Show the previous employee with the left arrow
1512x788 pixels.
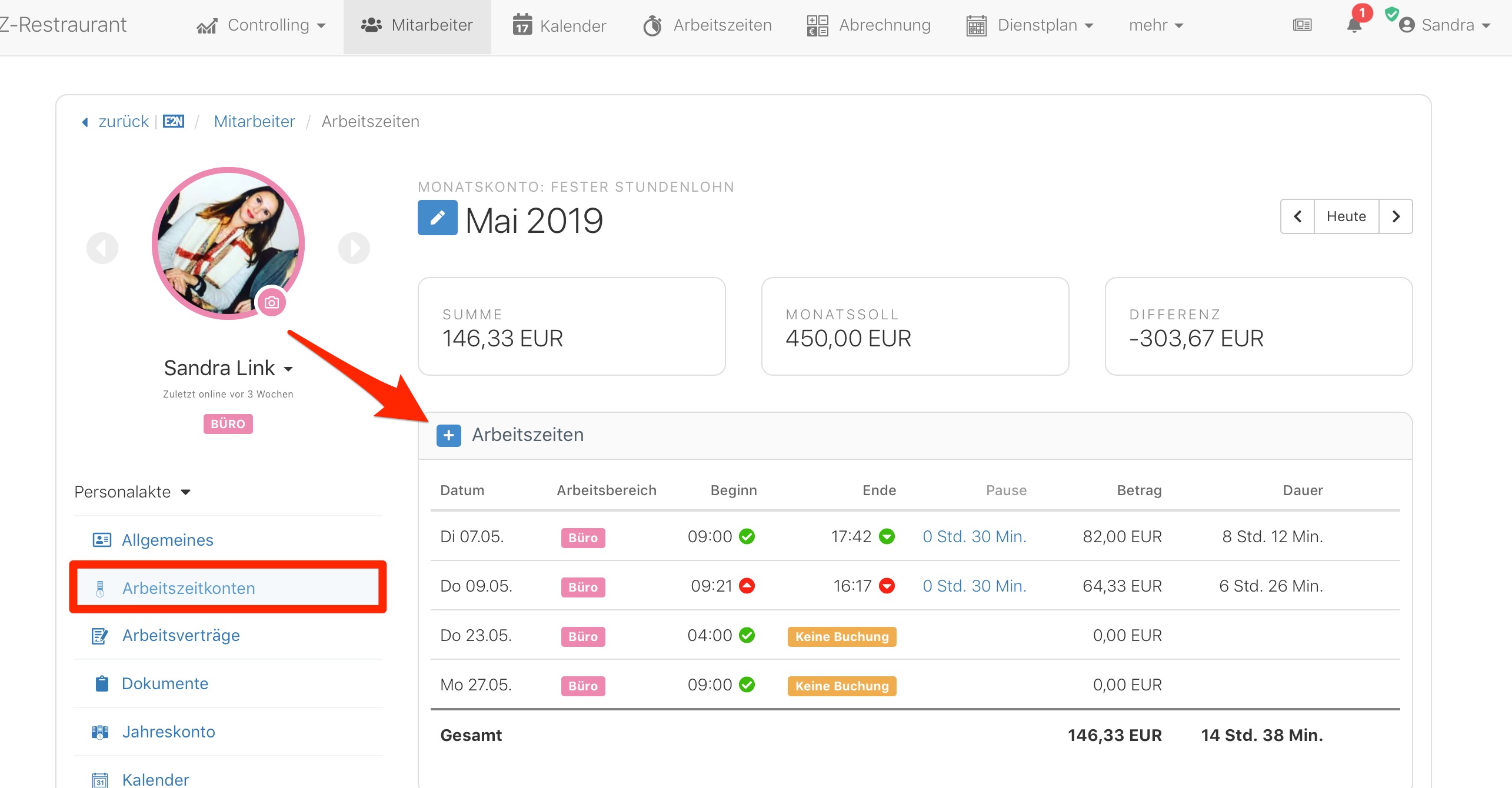coord(102,248)
